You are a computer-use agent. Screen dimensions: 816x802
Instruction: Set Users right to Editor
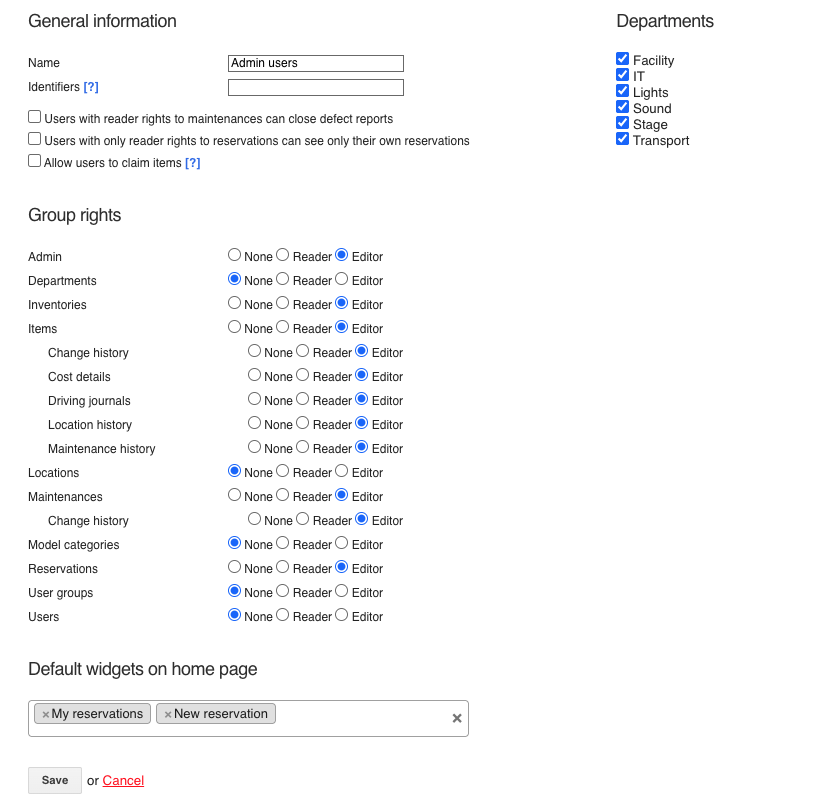pyautogui.click(x=341, y=615)
